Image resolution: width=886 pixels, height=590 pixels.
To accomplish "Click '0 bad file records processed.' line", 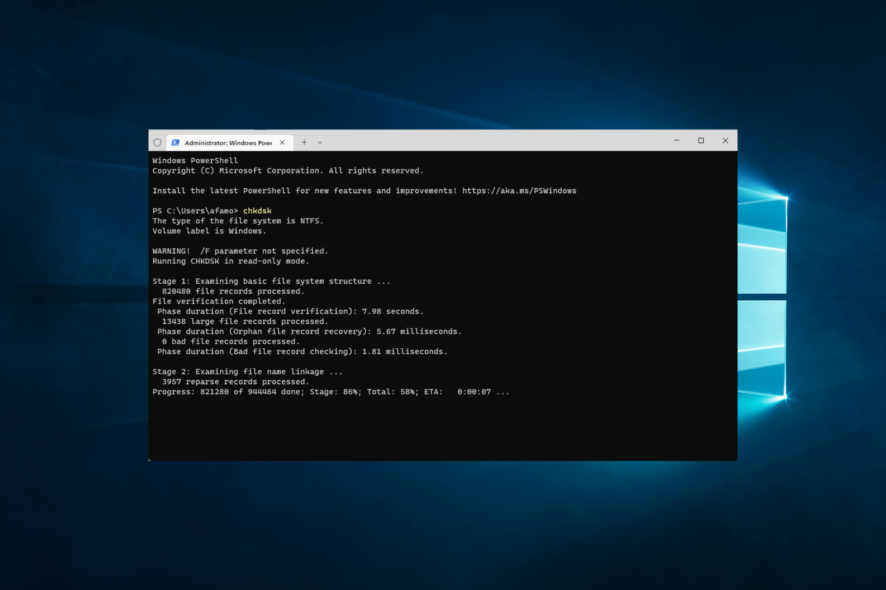I will coord(231,341).
